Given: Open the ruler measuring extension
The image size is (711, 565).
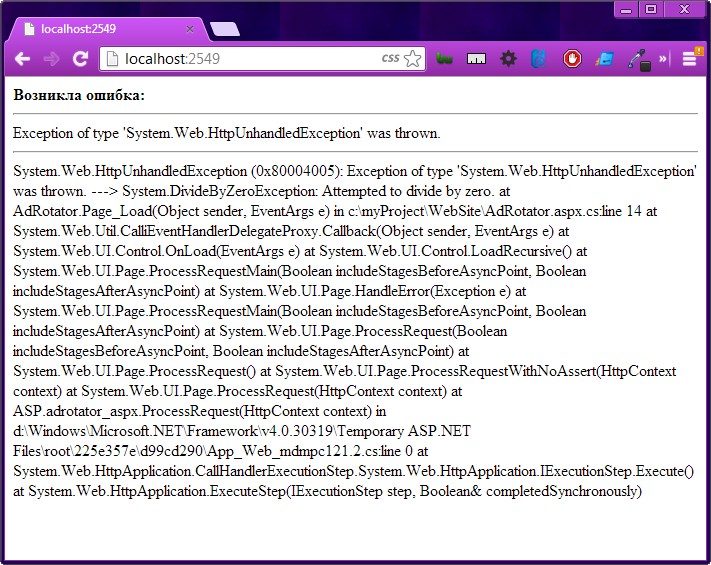Looking at the screenshot, I should 476,59.
